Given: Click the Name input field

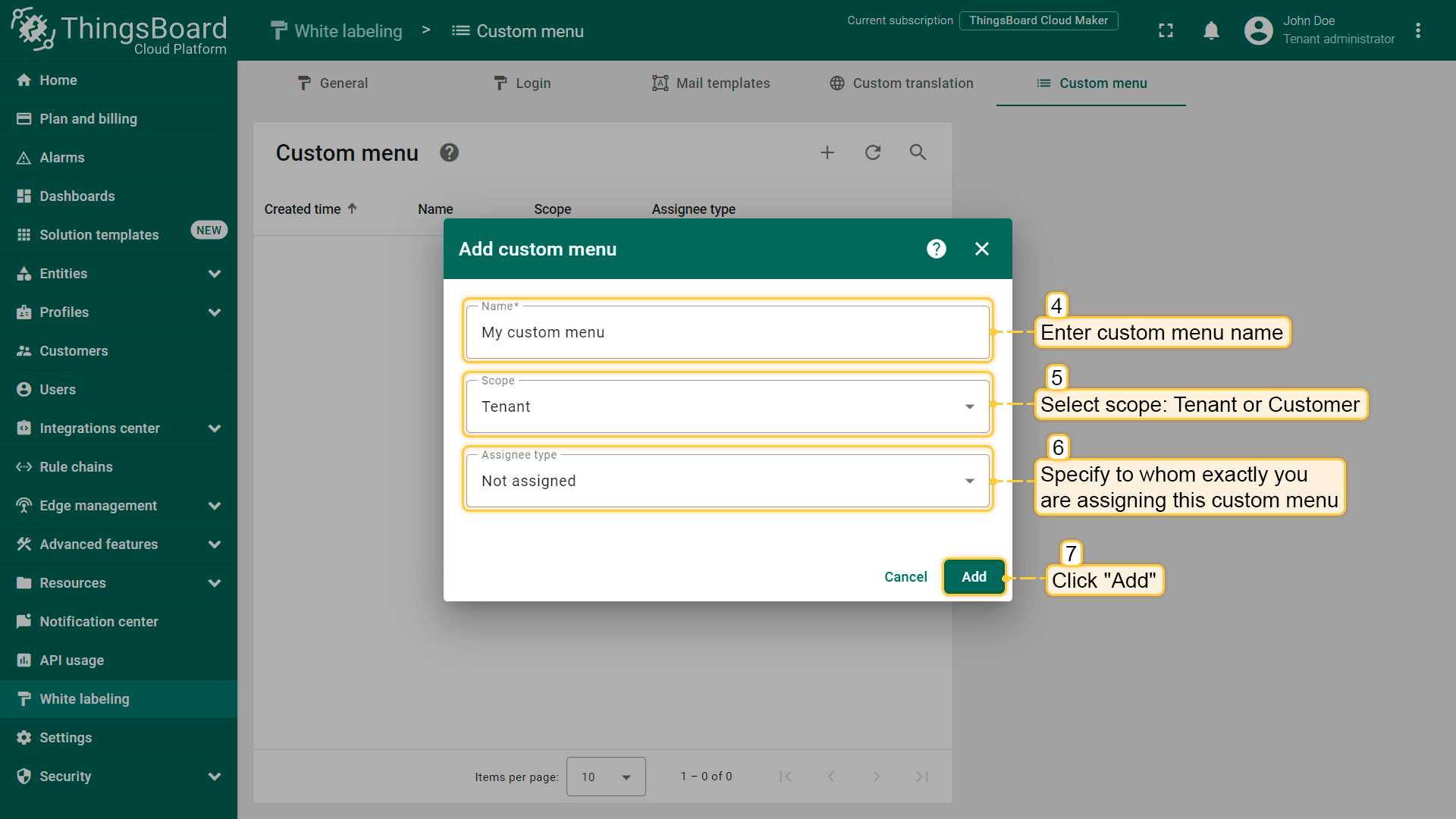Looking at the screenshot, I should coord(726,332).
